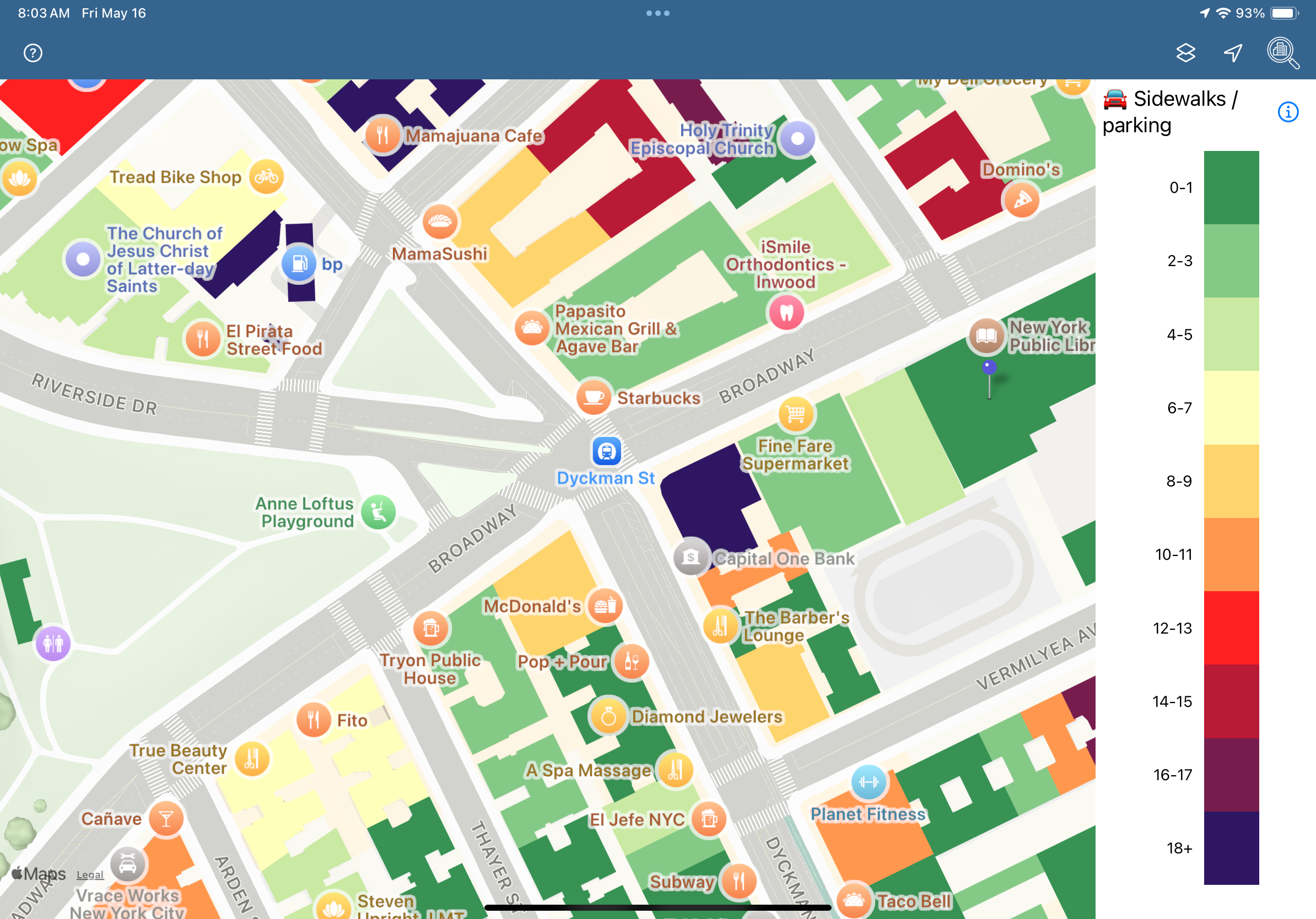Open the map layers stack button
The image size is (1316, 919).
coord(1185,53)
